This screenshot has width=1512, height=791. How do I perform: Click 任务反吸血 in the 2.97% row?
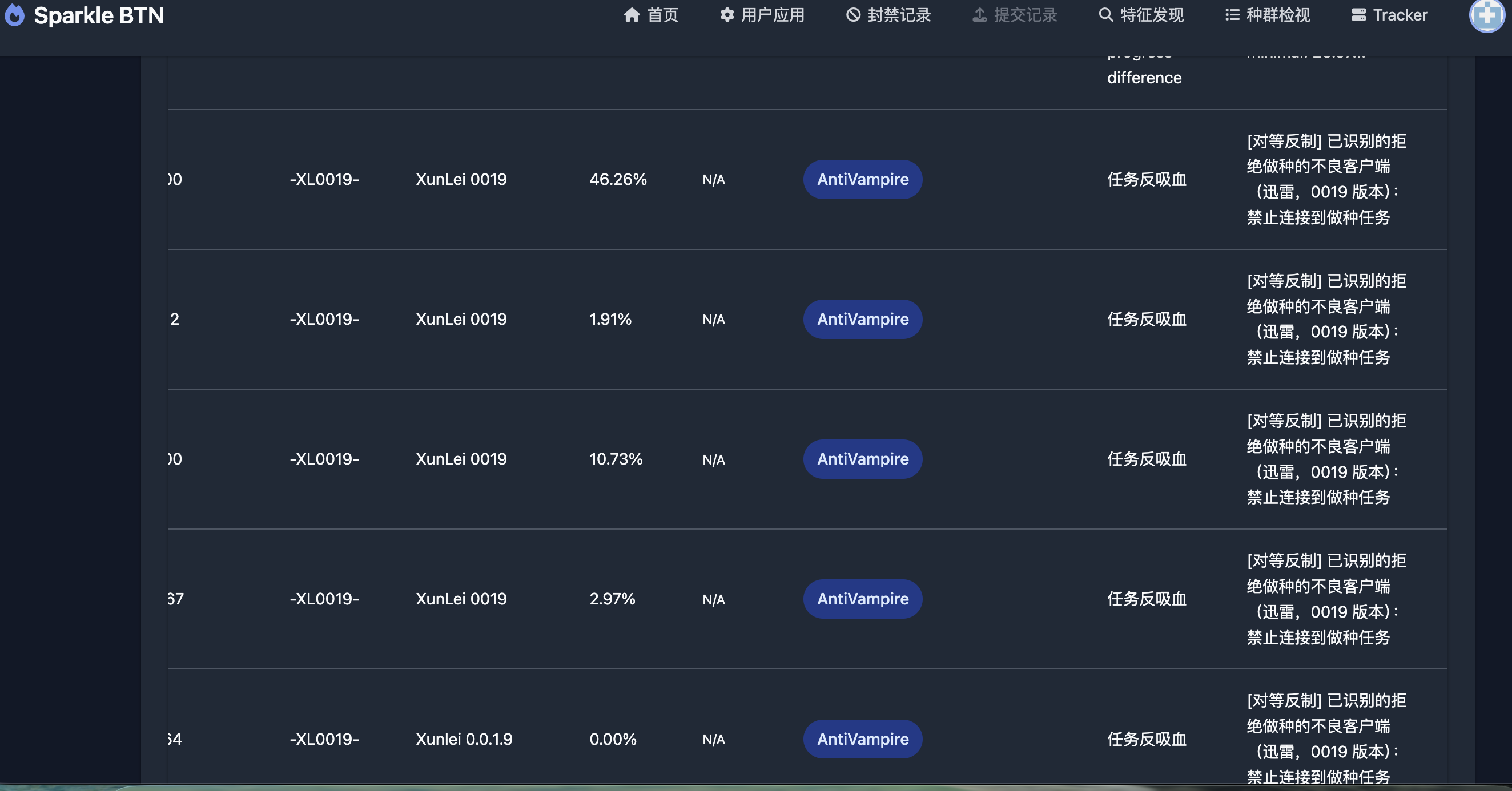click(1147, 599)
